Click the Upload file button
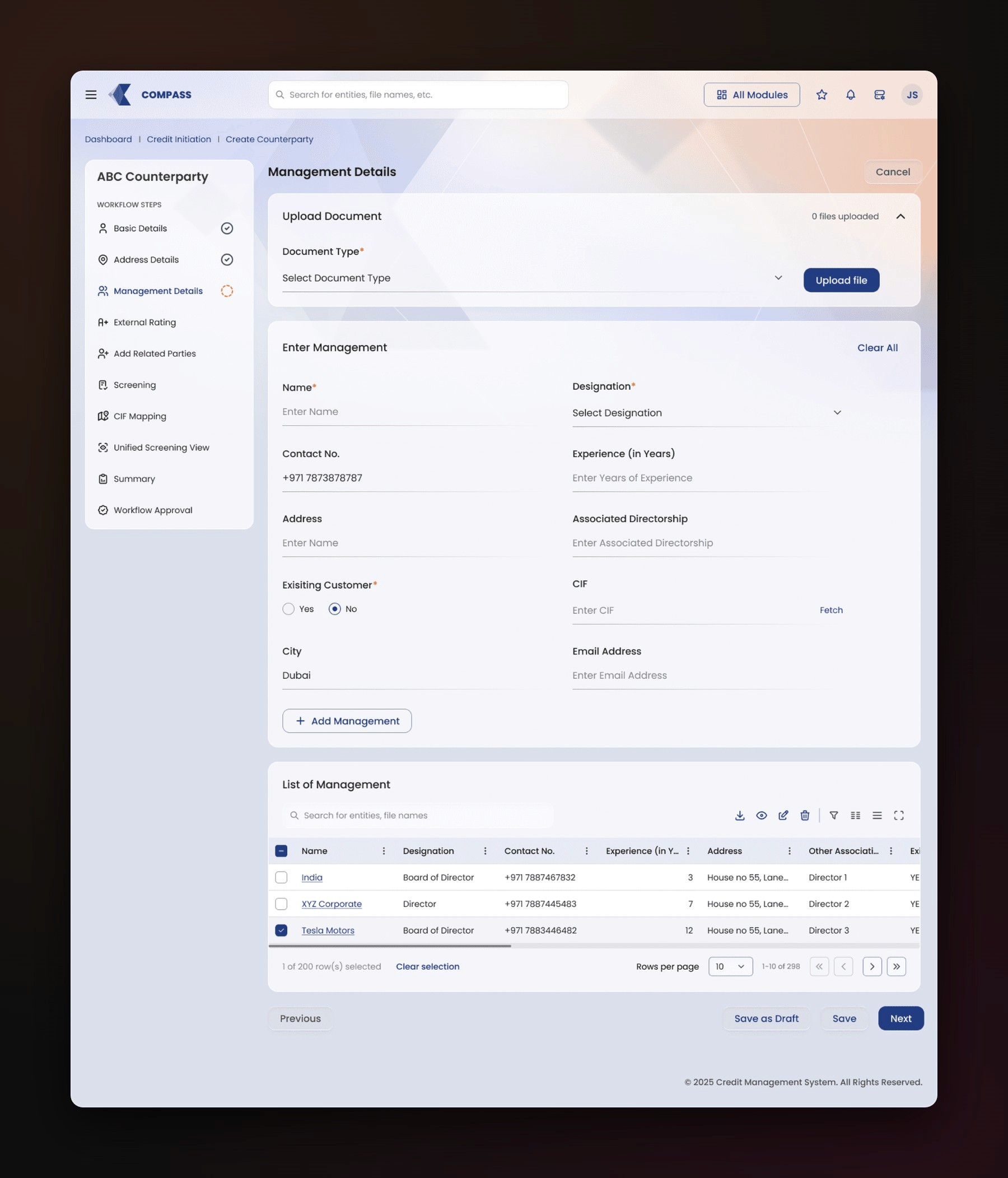Image resolution: width=1008 pixels, height=1178 pixels. pos(842,280)
